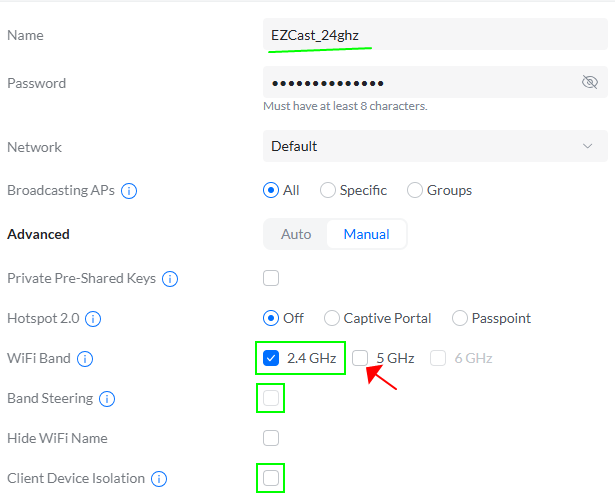Click the Name field containing EZCast_24ghz
615x499 pixels.
pyautogui.click(x=435, y=35)
